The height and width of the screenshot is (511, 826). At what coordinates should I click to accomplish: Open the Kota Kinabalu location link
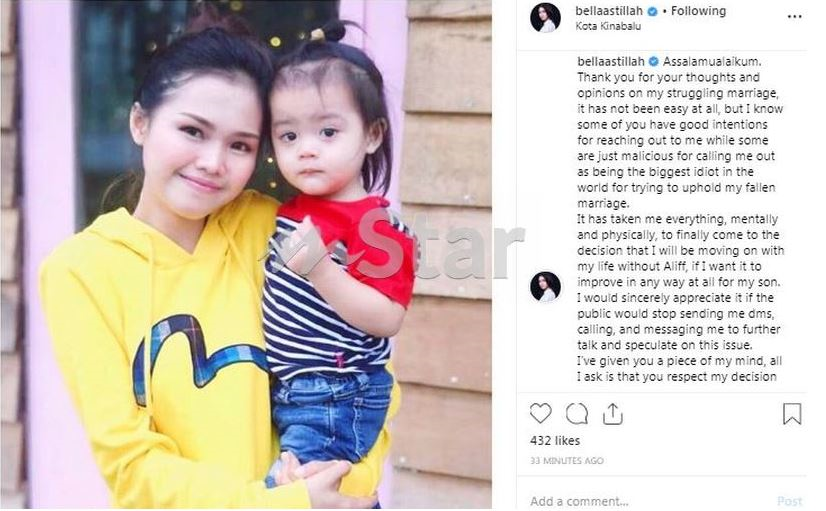point(608,26)
